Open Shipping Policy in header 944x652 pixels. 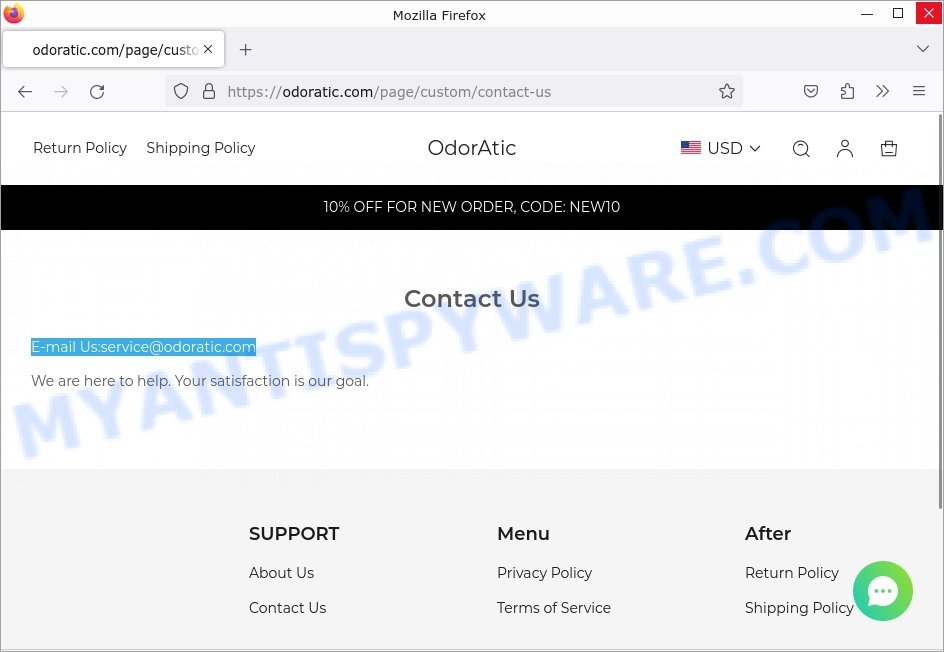(x=200, y=148)
